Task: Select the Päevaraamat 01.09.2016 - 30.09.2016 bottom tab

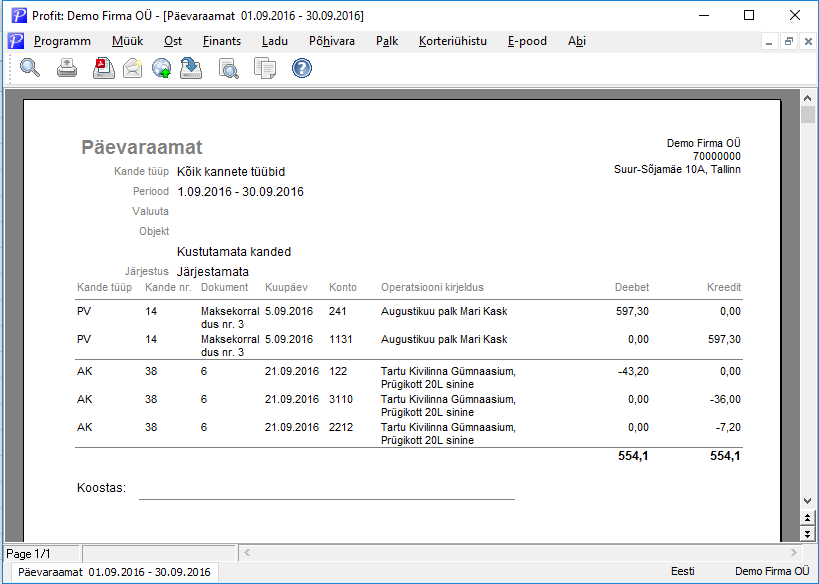Action: (x=114, y=572)
